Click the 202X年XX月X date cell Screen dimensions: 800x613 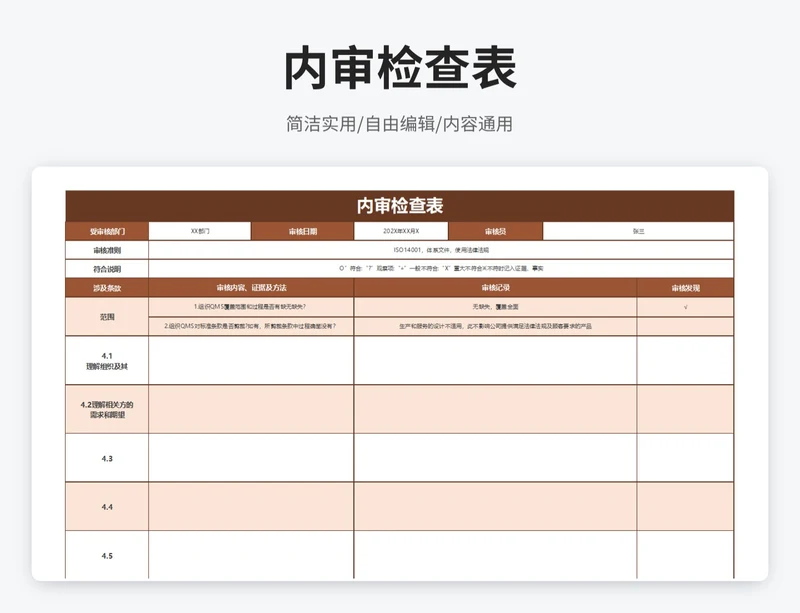coord(401,231)
